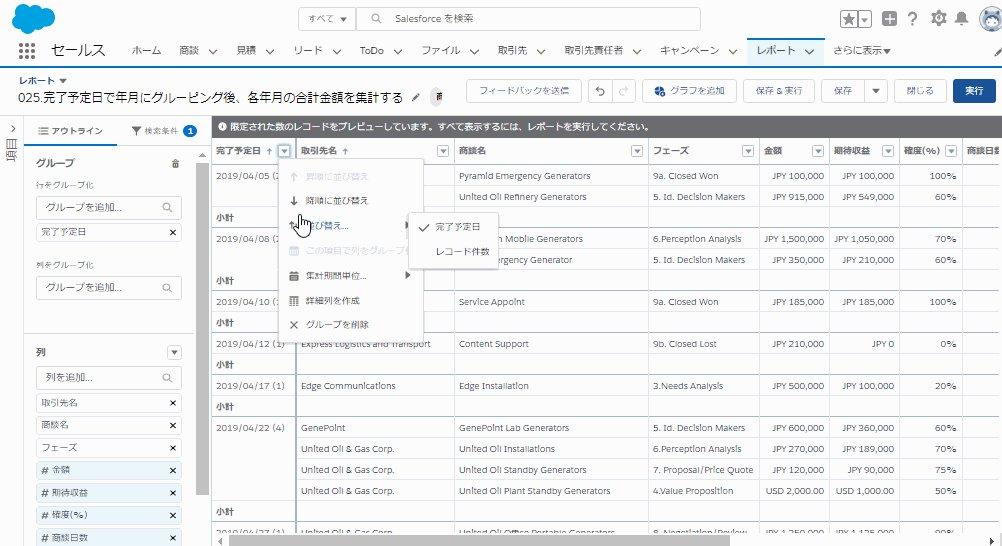This screenshot has width=1002, height=546.
Task: Click the report table horizontal scrollbar
Action: 479,541
